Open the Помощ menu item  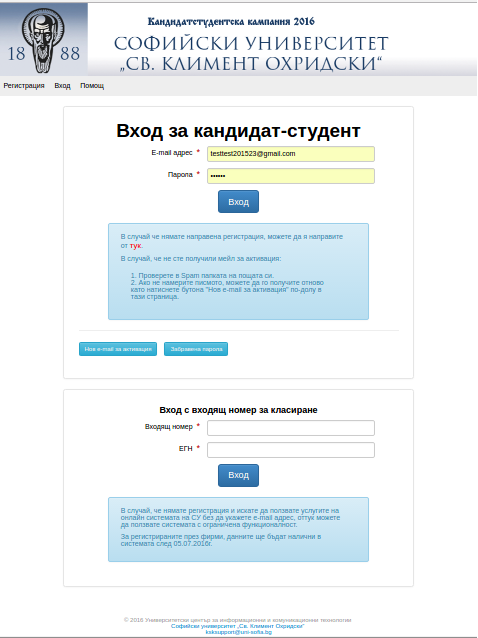(92, 86)
